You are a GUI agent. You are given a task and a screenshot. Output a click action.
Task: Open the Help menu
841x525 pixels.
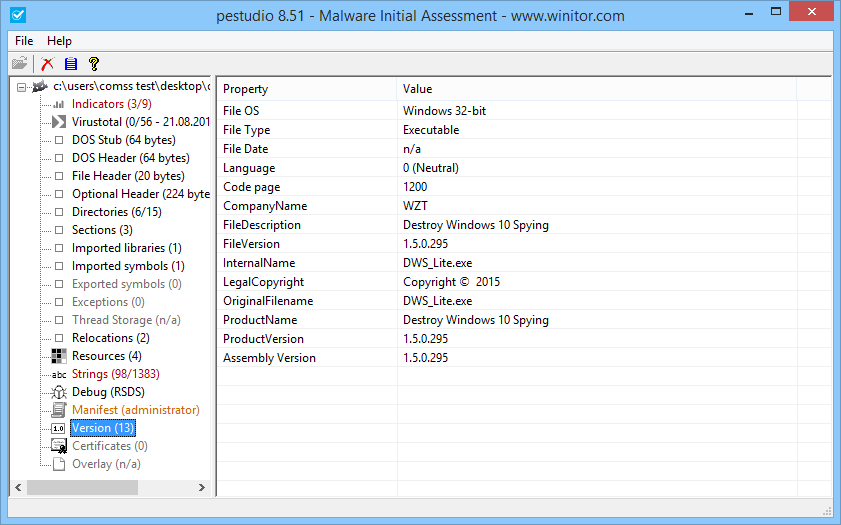[59, 41]
